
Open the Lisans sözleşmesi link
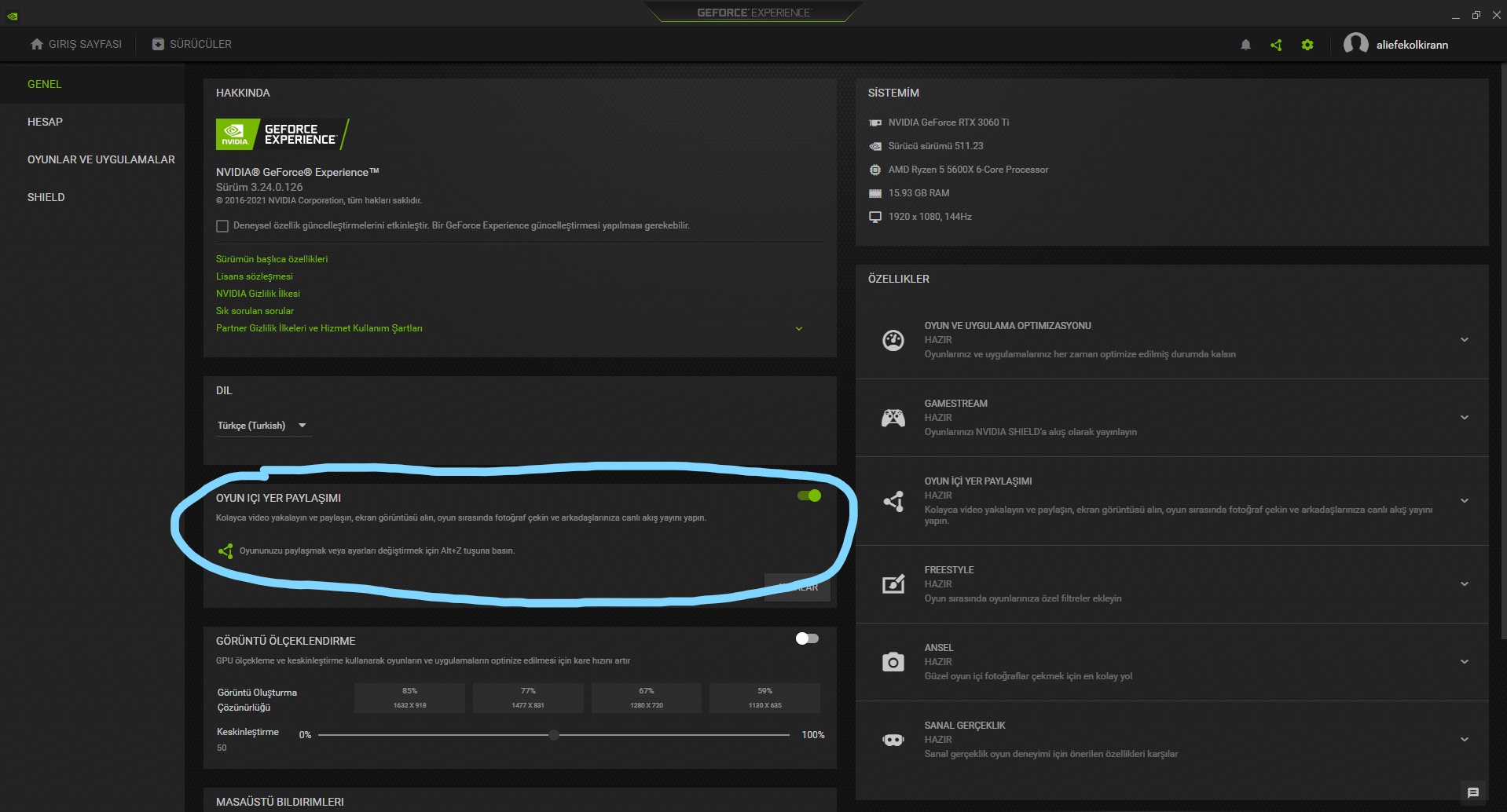[254, 276]
